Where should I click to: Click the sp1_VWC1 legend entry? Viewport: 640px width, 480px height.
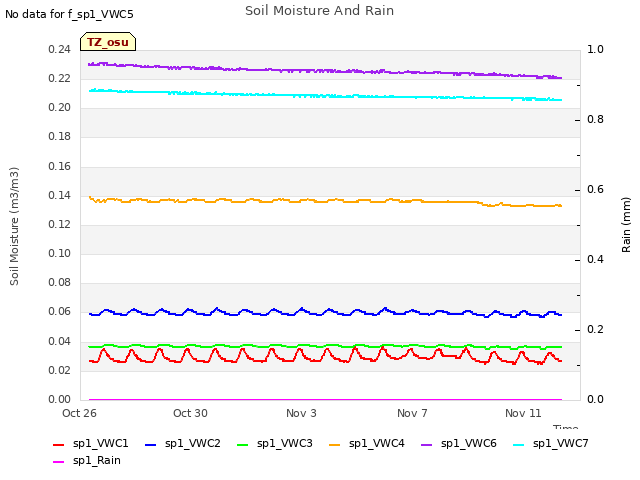(91, 444)
